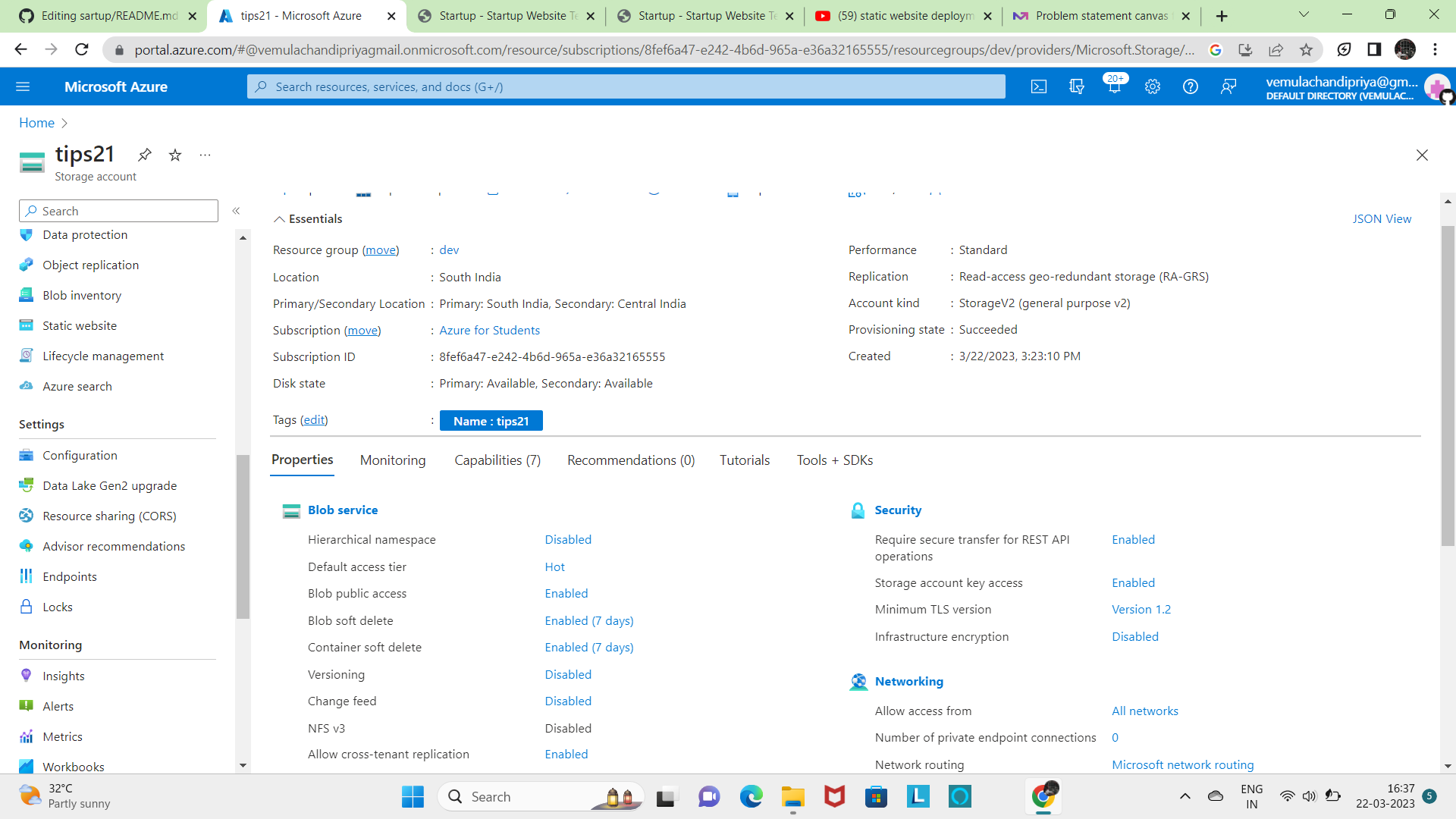Open the Azure help menu
This screenshot has height=819, width=1456.
(1189, 86)
